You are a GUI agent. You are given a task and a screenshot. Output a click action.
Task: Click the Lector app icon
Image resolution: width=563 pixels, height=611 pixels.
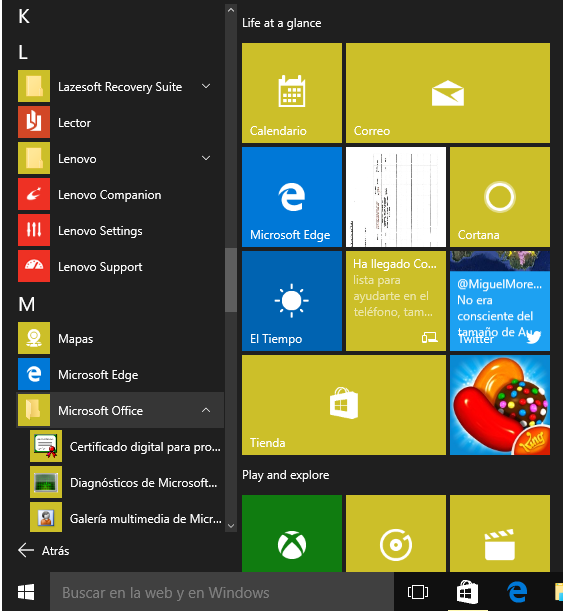pyautogui.click(x=34, y=122)
